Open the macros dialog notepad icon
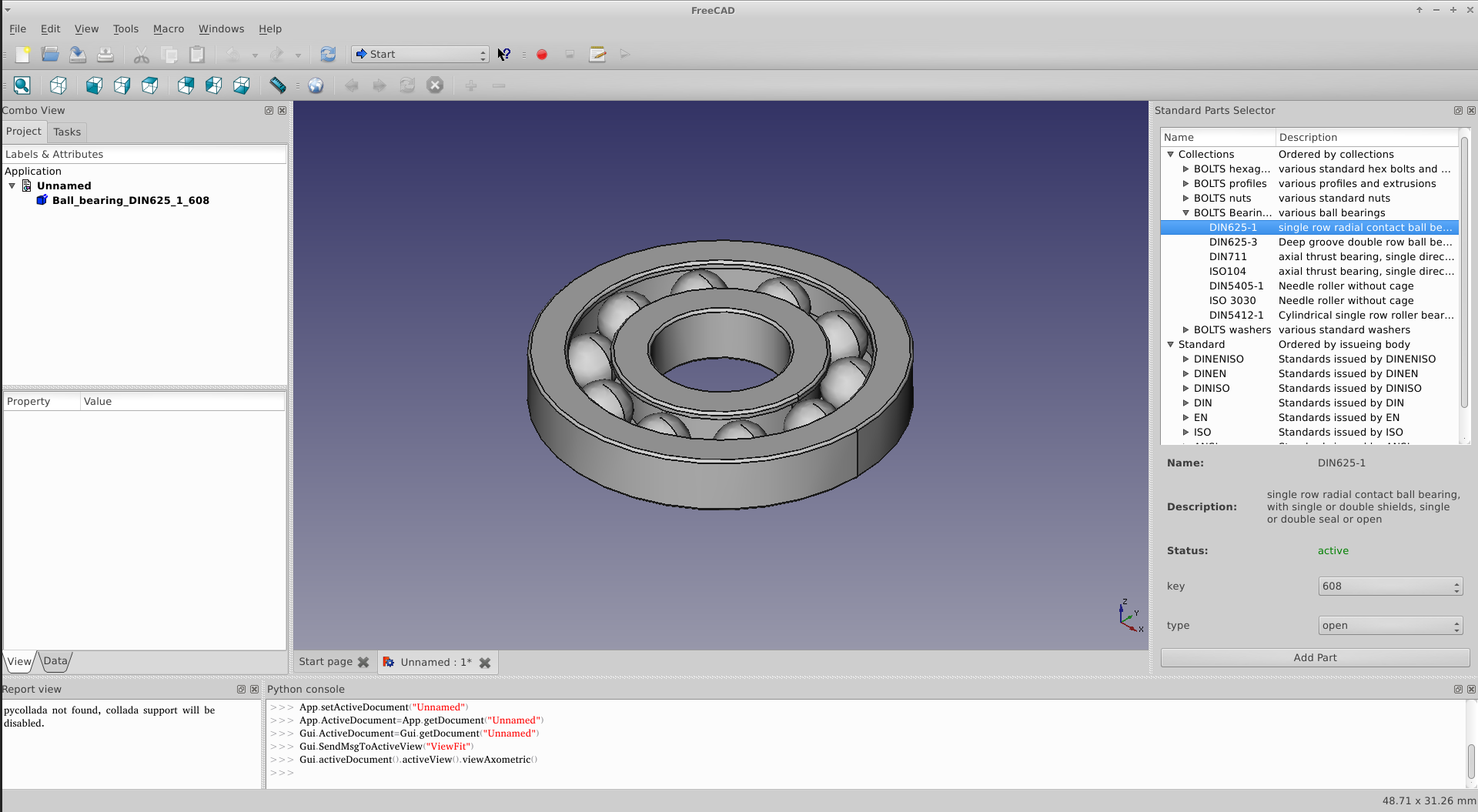This screenshot has width=1478, height=812. pos(597,55)
